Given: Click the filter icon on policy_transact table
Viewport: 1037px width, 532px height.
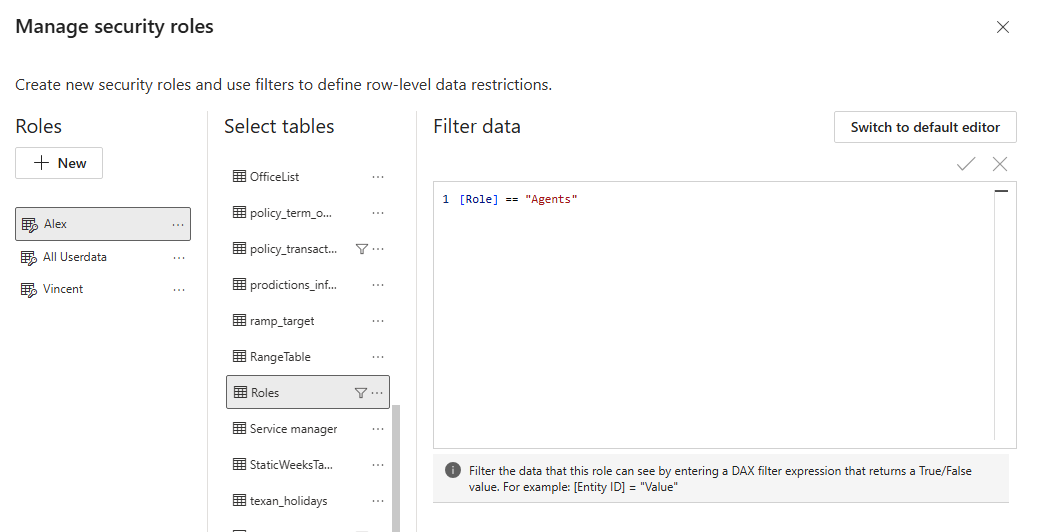Looking at the screenshot, I should coord(362,249).
